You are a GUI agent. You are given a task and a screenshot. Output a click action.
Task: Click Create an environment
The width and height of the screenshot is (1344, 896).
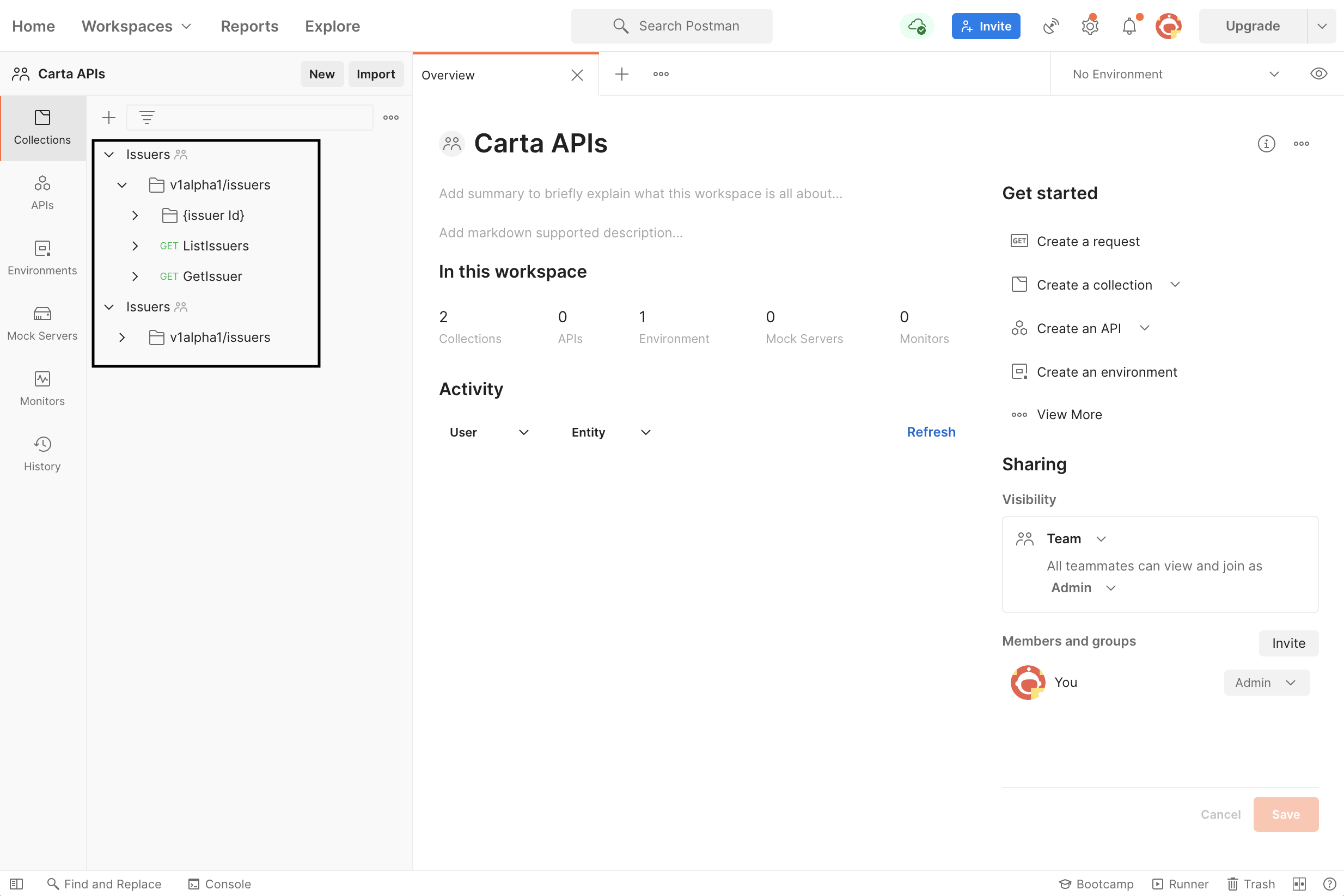click(x=1093, y=372)
